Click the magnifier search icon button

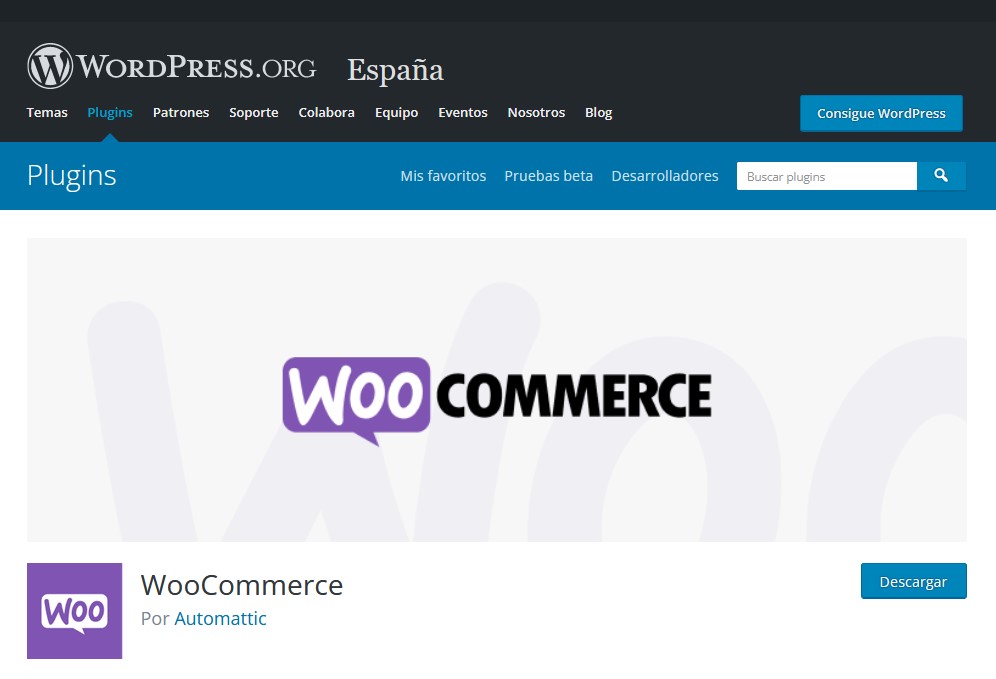941,176
